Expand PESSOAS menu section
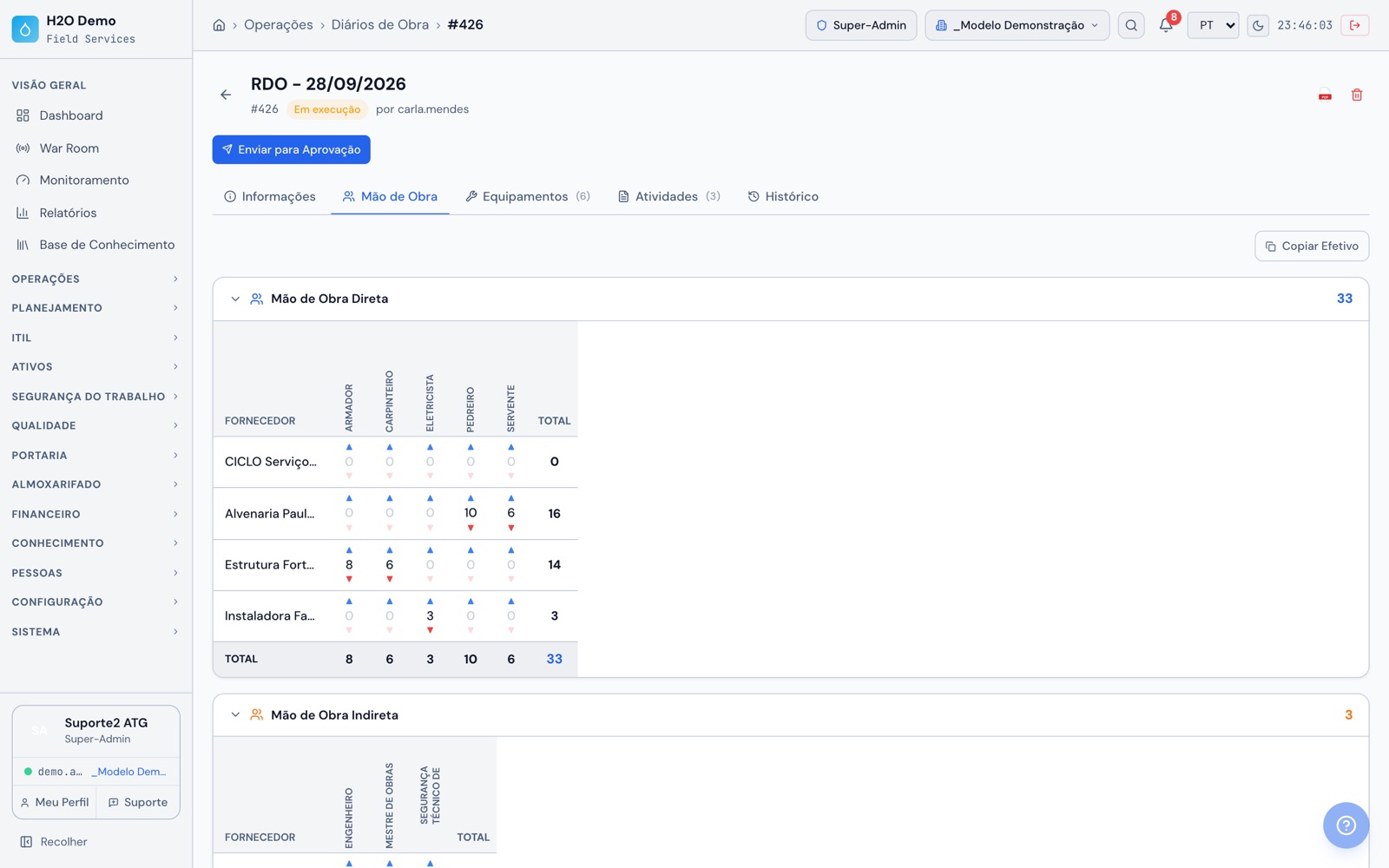Viewport: 1389px width, 868px height. pos(95,573)
